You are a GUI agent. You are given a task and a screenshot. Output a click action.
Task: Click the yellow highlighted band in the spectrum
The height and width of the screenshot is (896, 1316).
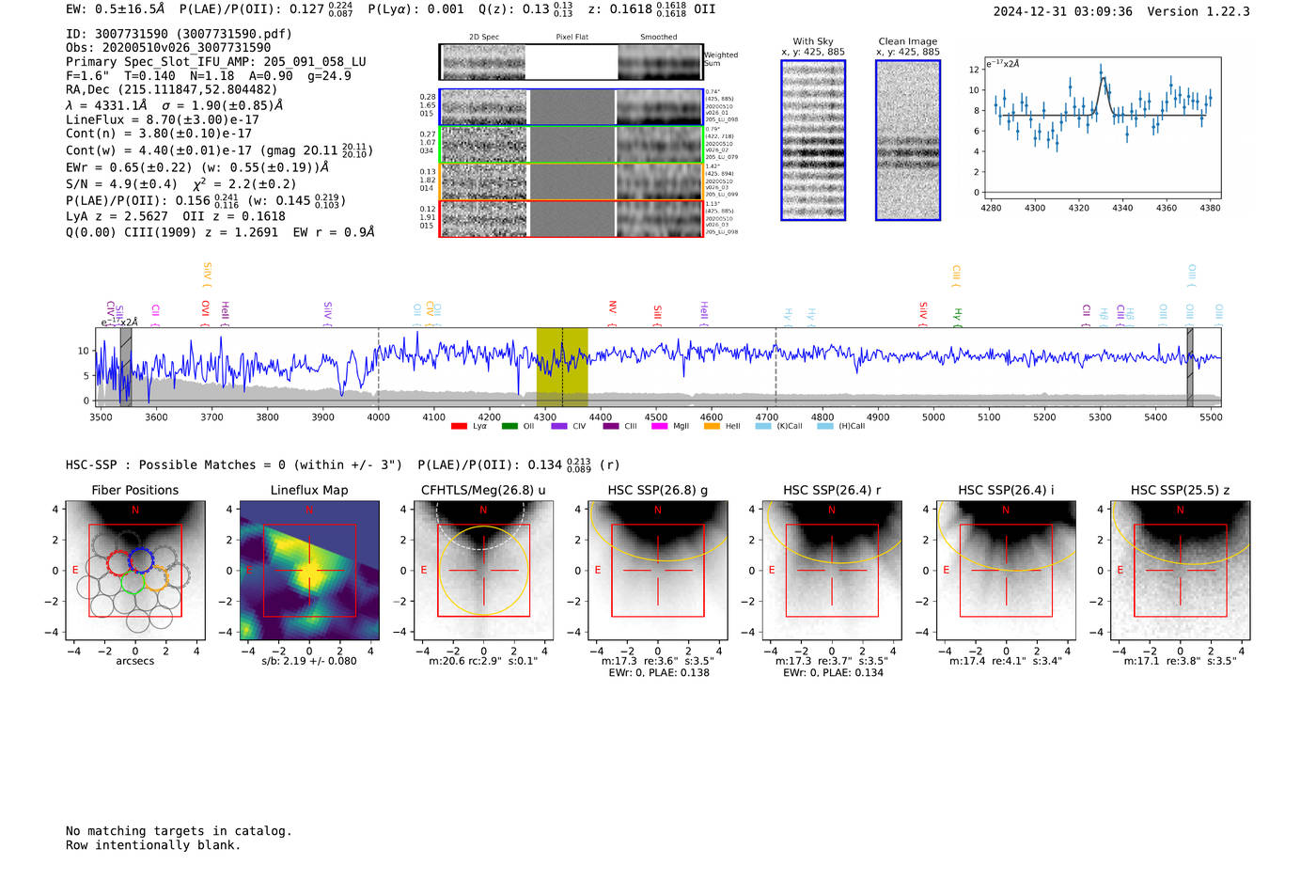tap(562, 367)
